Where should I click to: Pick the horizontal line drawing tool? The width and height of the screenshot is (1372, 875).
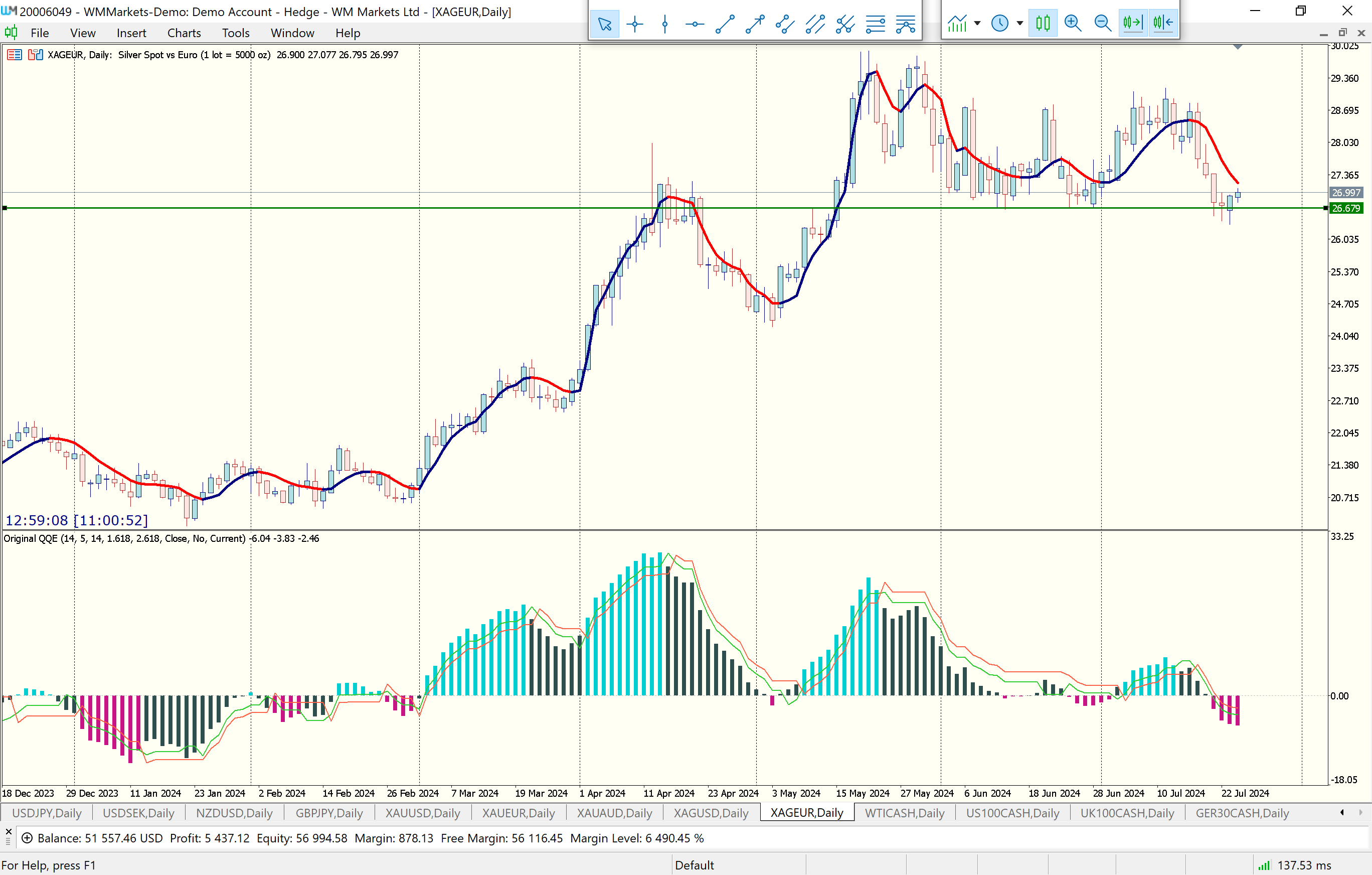pyautogui.click(x=695, y=24)
